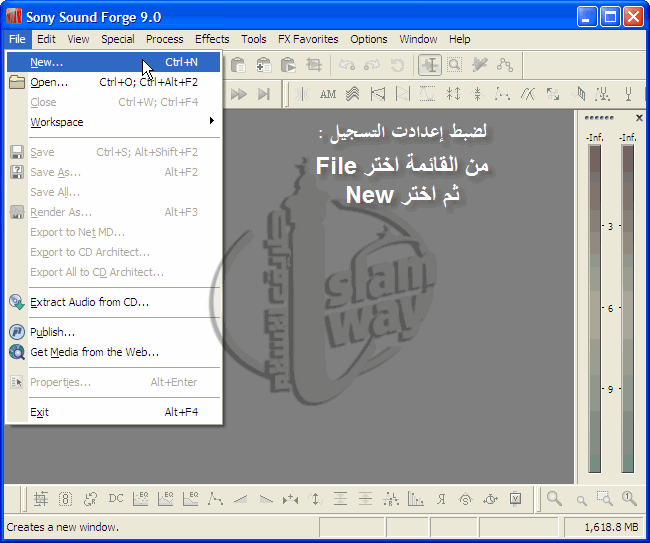Choose Open... in the File menu
This screenshot has height=543, width=650.
pyautogui.click(x=113, y=82)
